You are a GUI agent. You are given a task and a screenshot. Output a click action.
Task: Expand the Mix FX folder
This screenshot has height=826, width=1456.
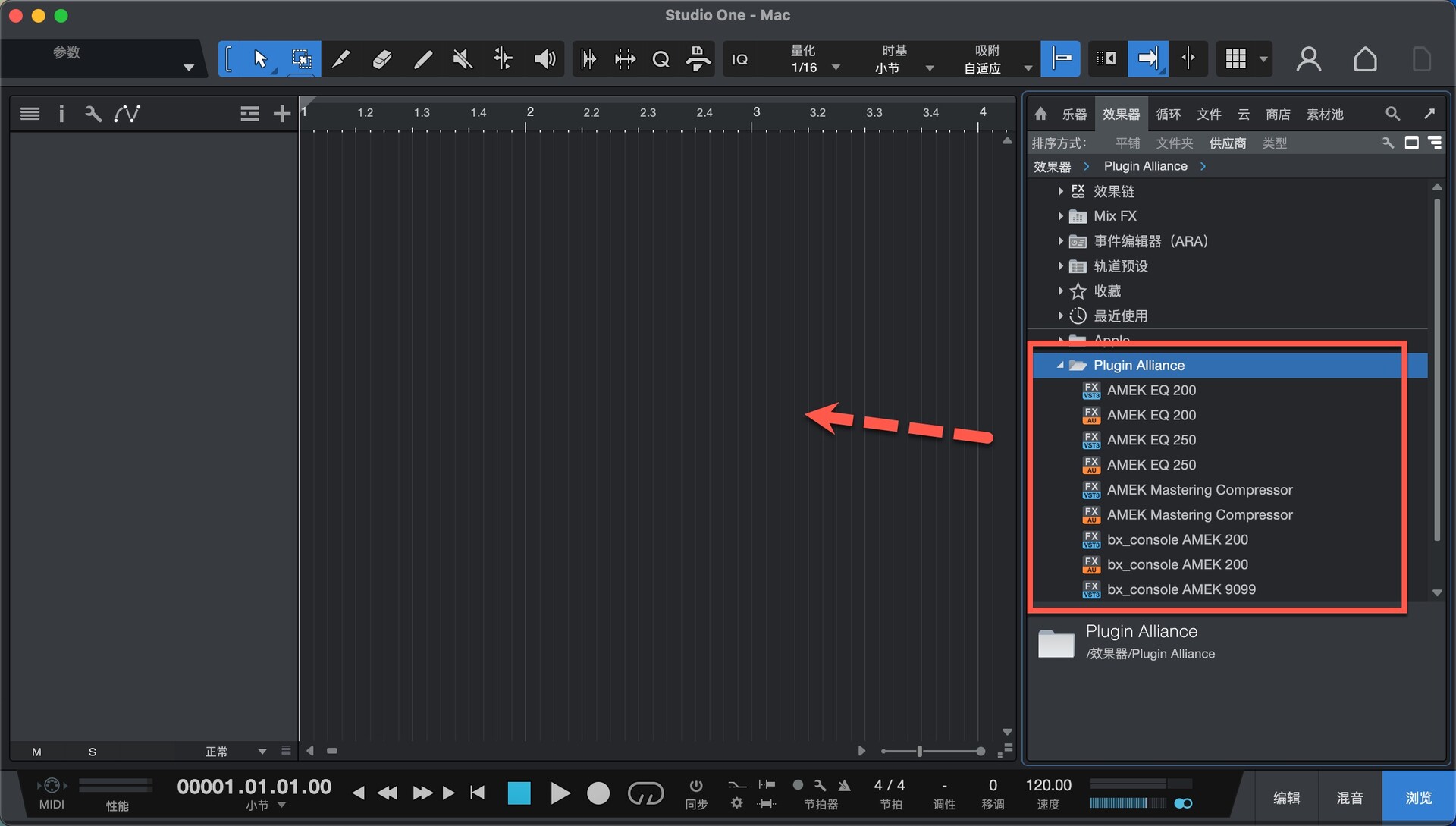pyautogui.click(x=1060, y=216)
